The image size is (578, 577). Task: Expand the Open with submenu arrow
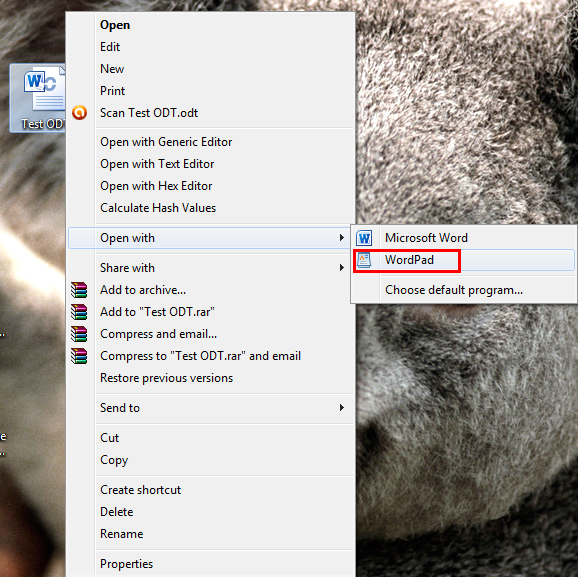point(342,238)
